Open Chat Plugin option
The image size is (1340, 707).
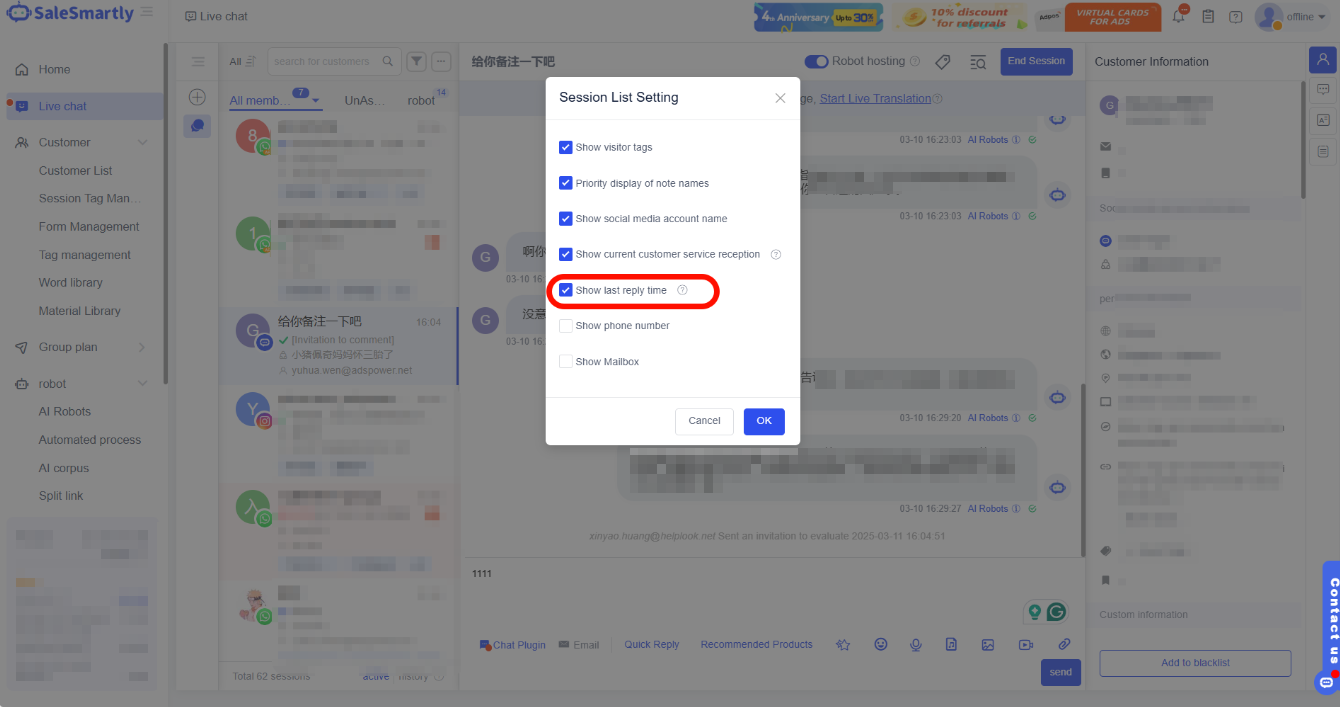coord(513,645)
